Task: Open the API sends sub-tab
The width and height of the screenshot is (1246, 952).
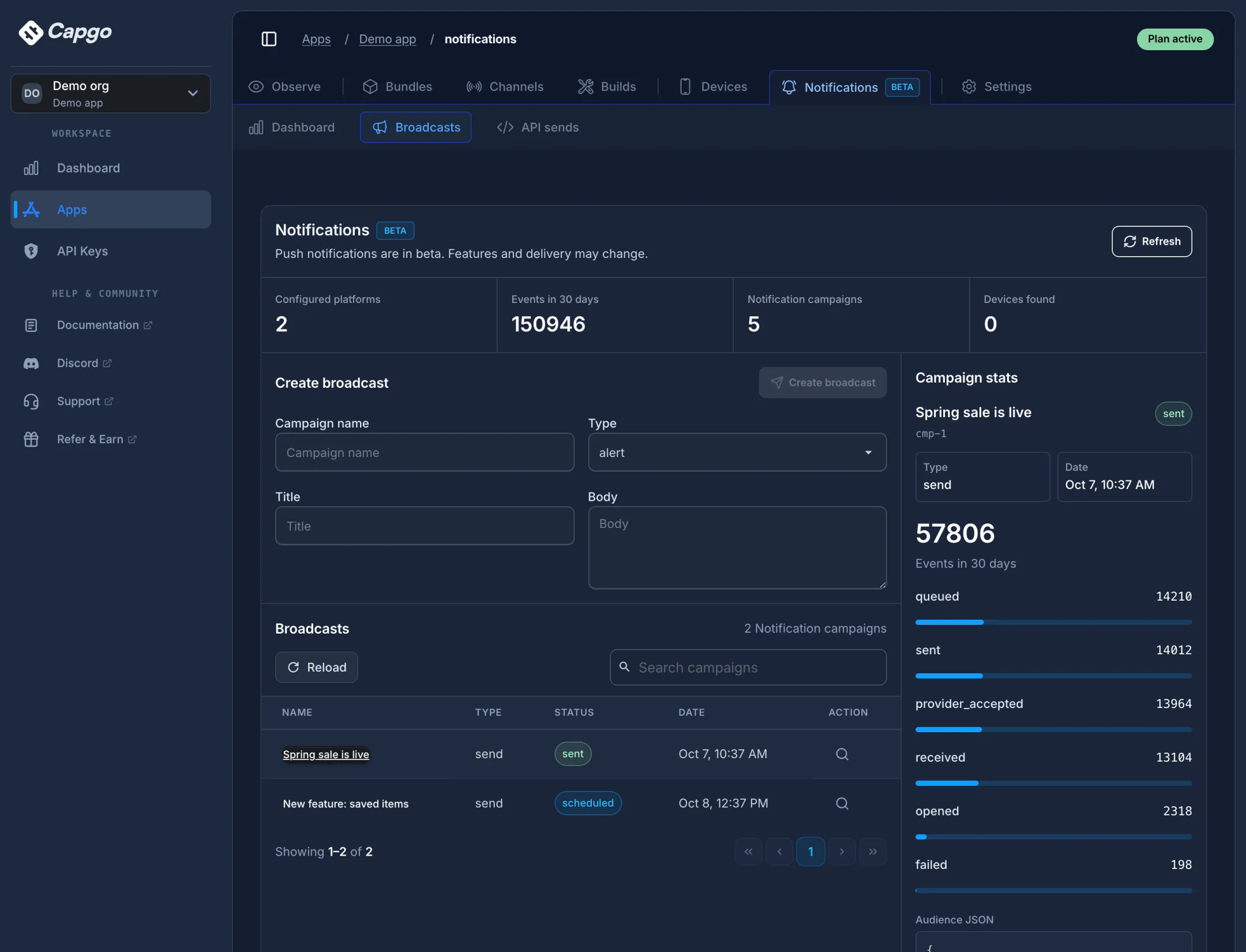Action: click(x=538, y=127)
